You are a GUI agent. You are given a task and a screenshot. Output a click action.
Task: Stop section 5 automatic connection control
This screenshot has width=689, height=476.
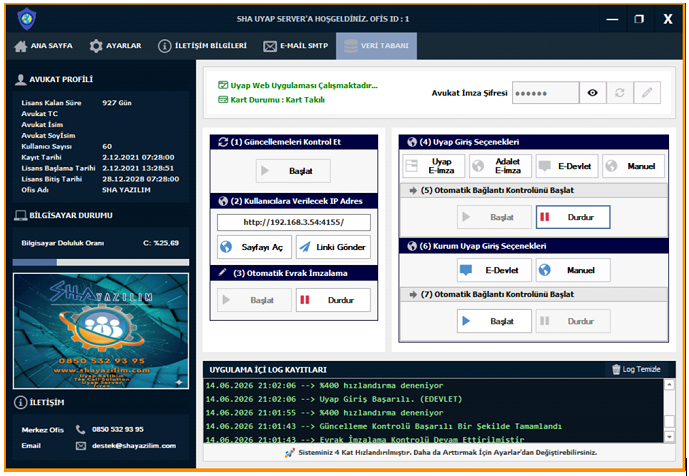573,217
